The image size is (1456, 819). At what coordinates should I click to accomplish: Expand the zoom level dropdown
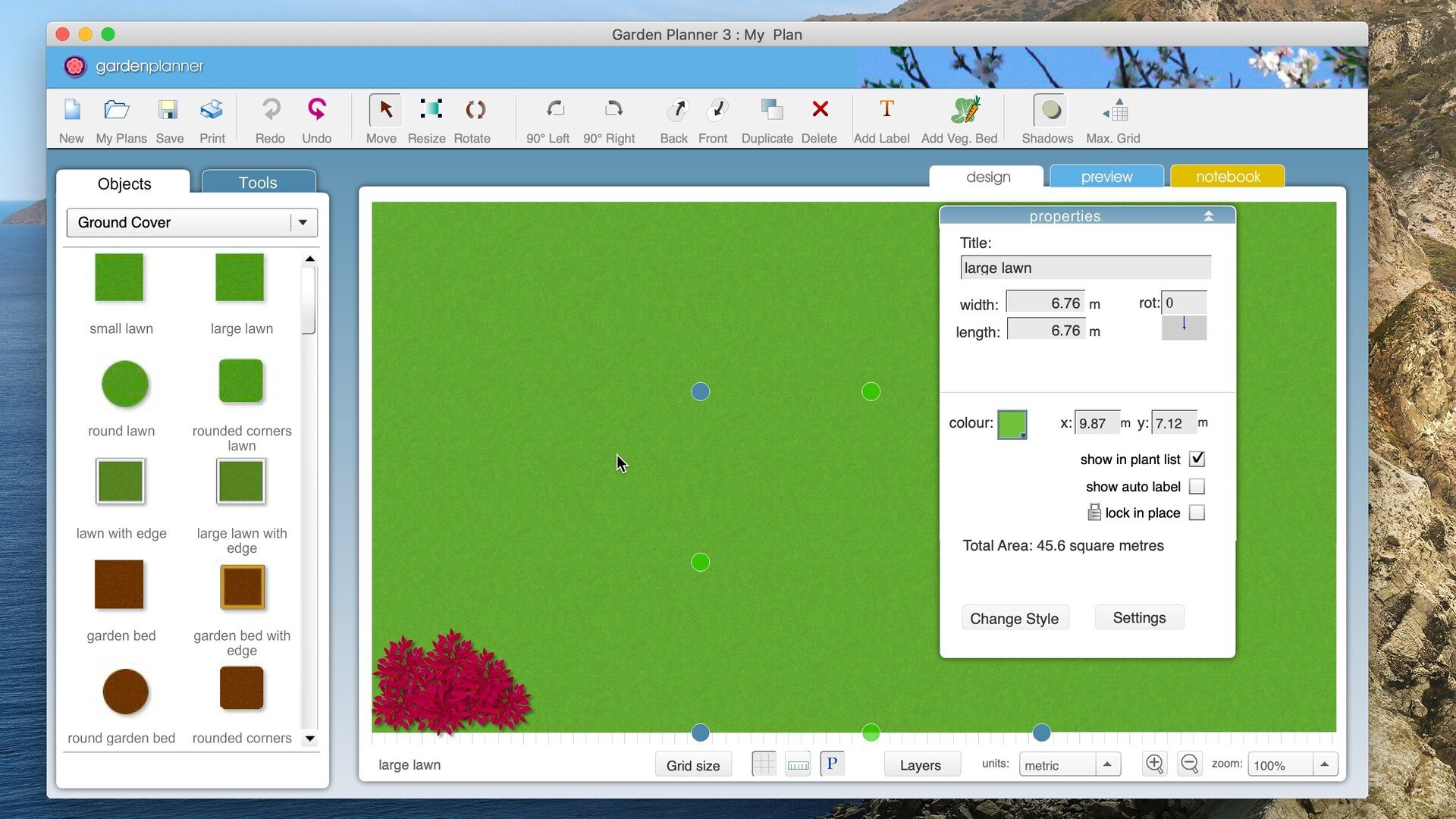tap(1323, 765)
